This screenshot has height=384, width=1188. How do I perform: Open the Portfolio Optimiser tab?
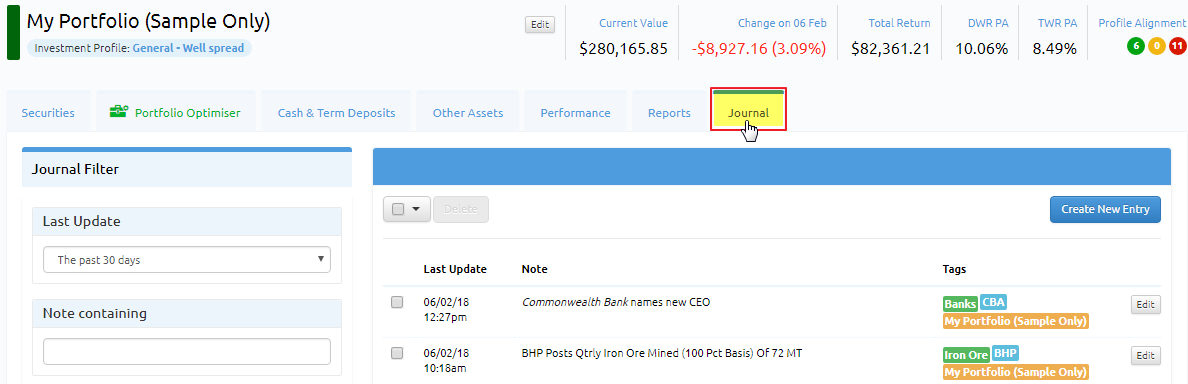tap(176, 113)
